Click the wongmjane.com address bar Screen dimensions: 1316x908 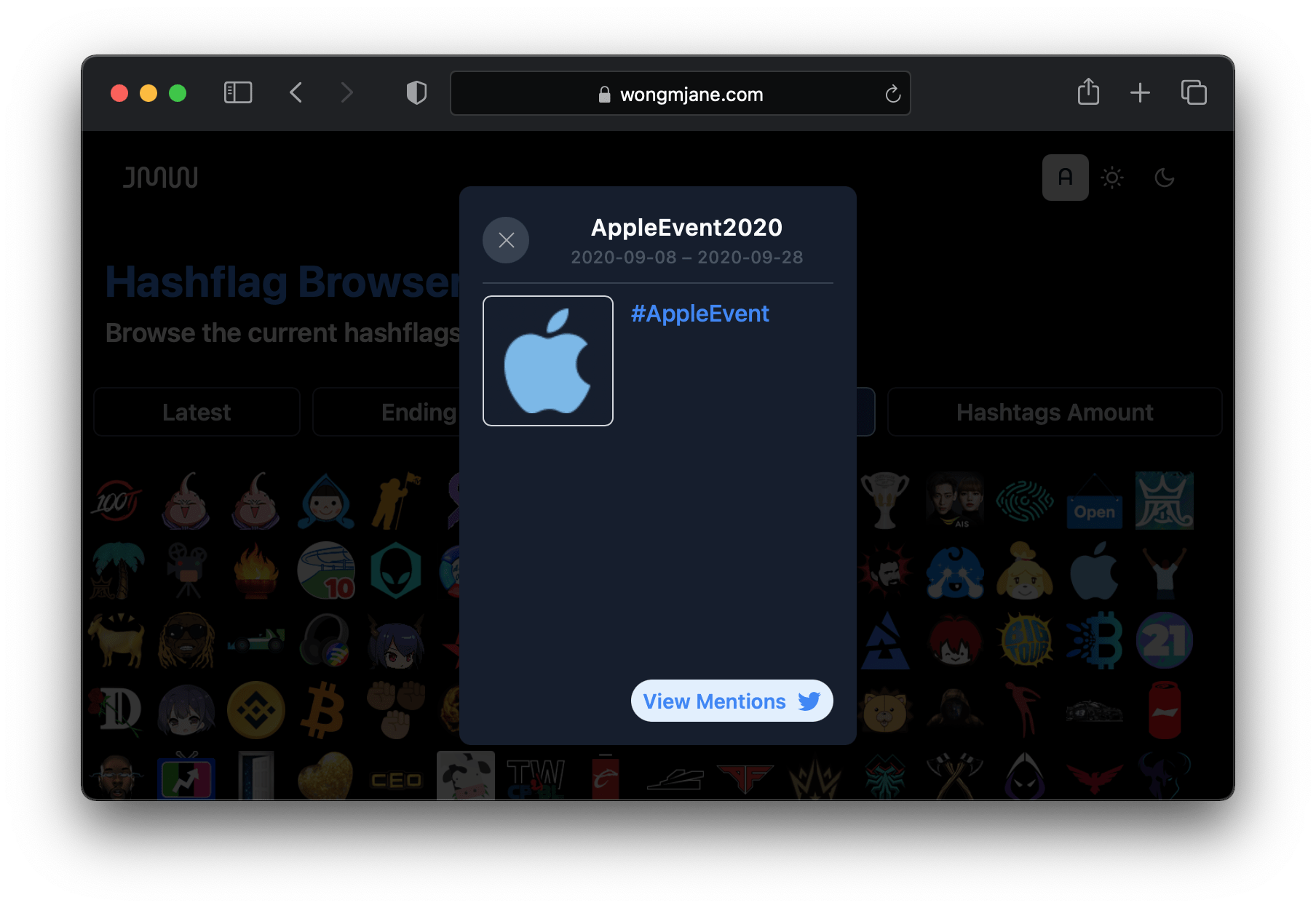click(x=680, y=94)
